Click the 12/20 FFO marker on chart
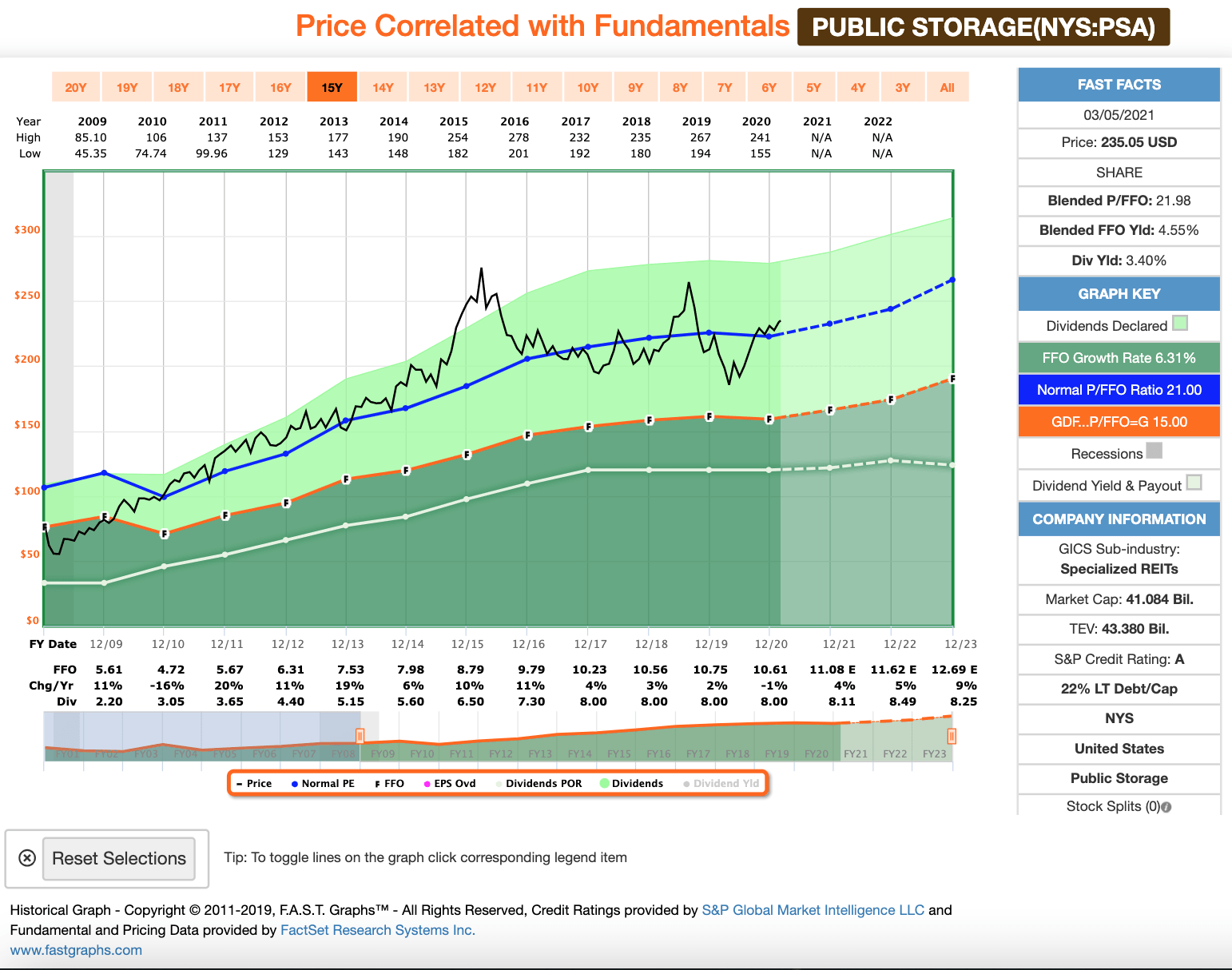 (769, 419)
